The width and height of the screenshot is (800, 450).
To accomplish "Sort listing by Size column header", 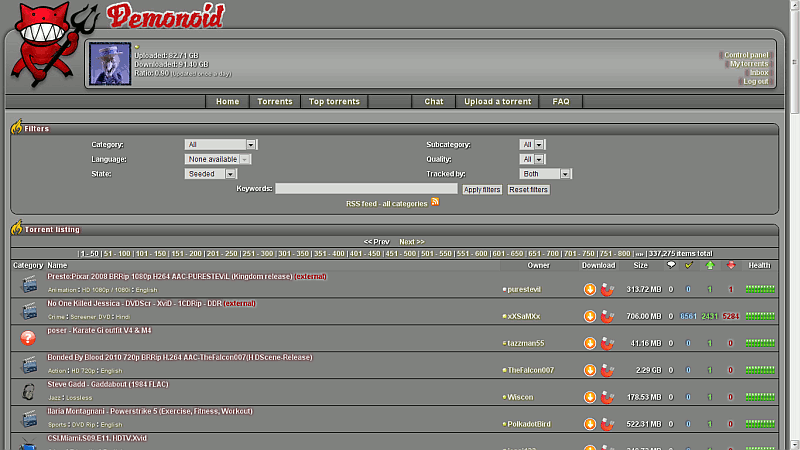I will [640, 265].
